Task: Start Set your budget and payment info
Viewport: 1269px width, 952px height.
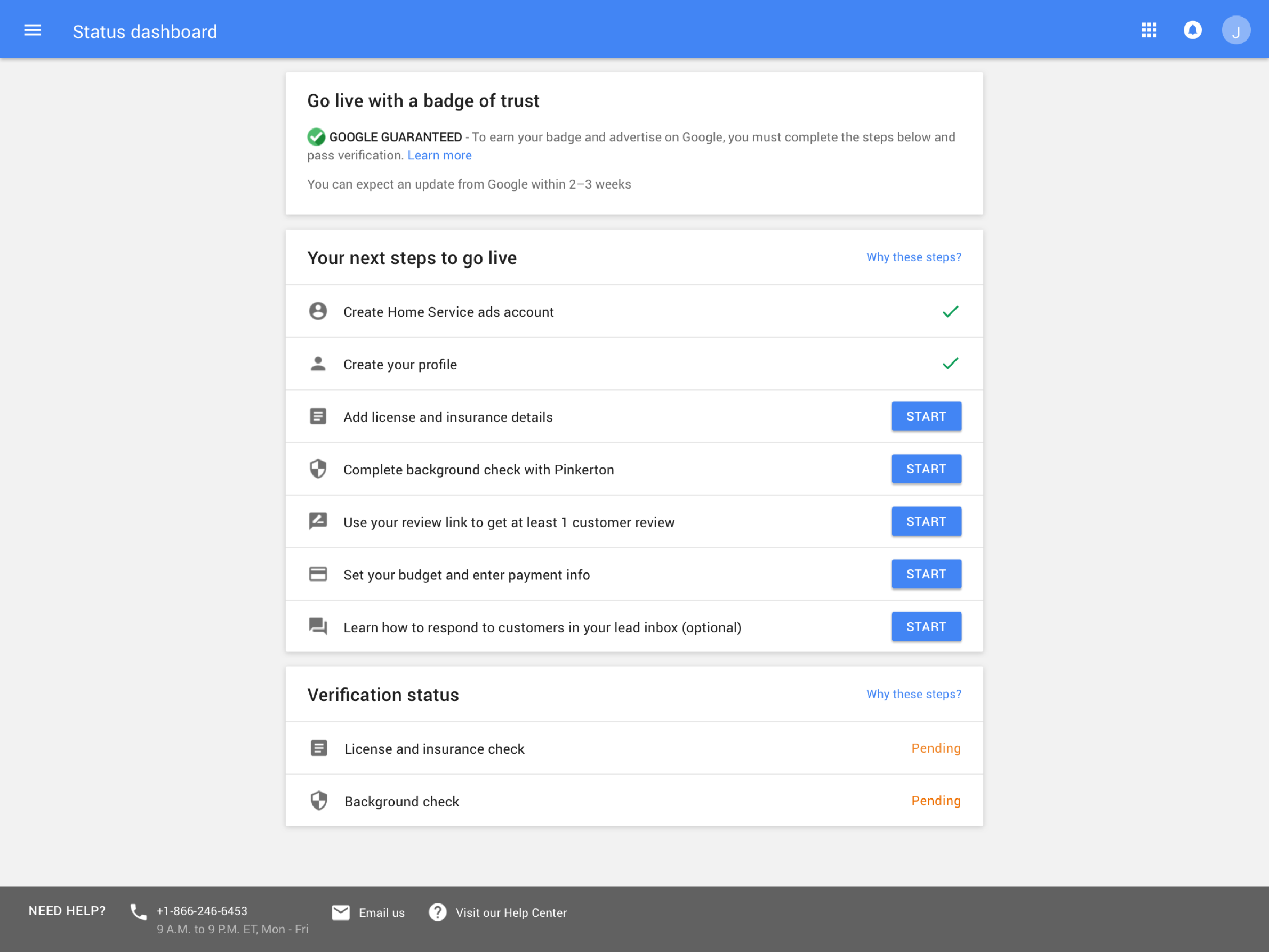Action: tap(927, 574)
